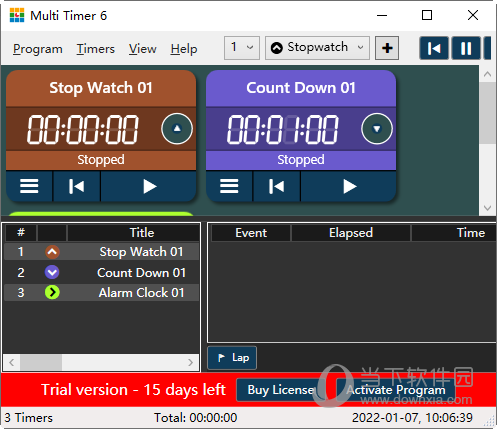Start the Stop Watch 01 timer

(x=148, y=186)
